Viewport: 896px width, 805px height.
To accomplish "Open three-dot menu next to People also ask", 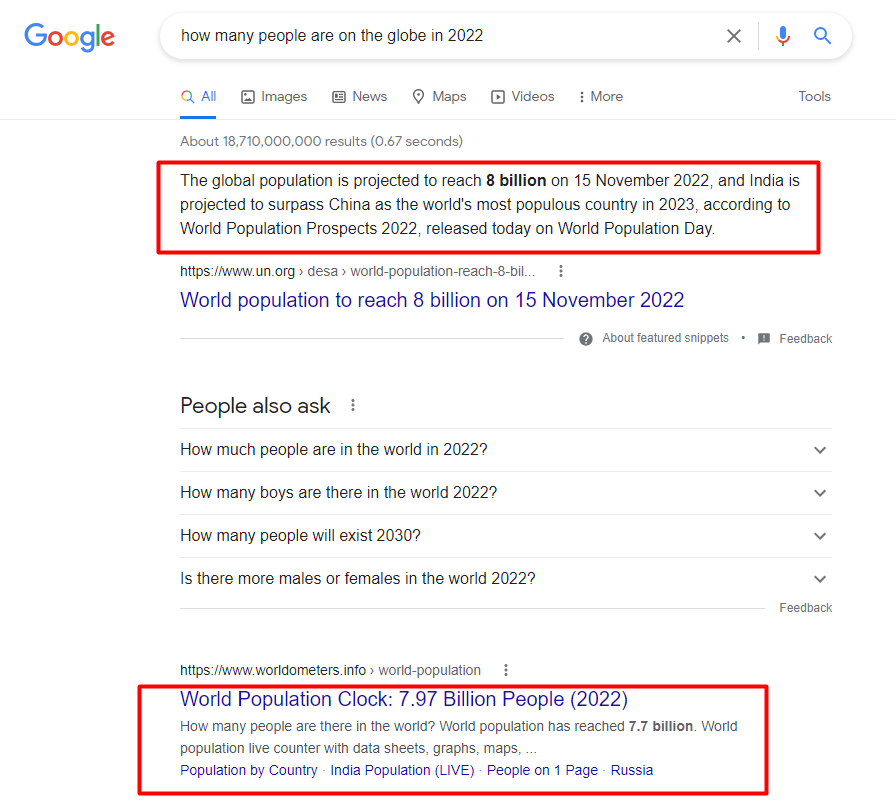I will click(x=353, y=405).
